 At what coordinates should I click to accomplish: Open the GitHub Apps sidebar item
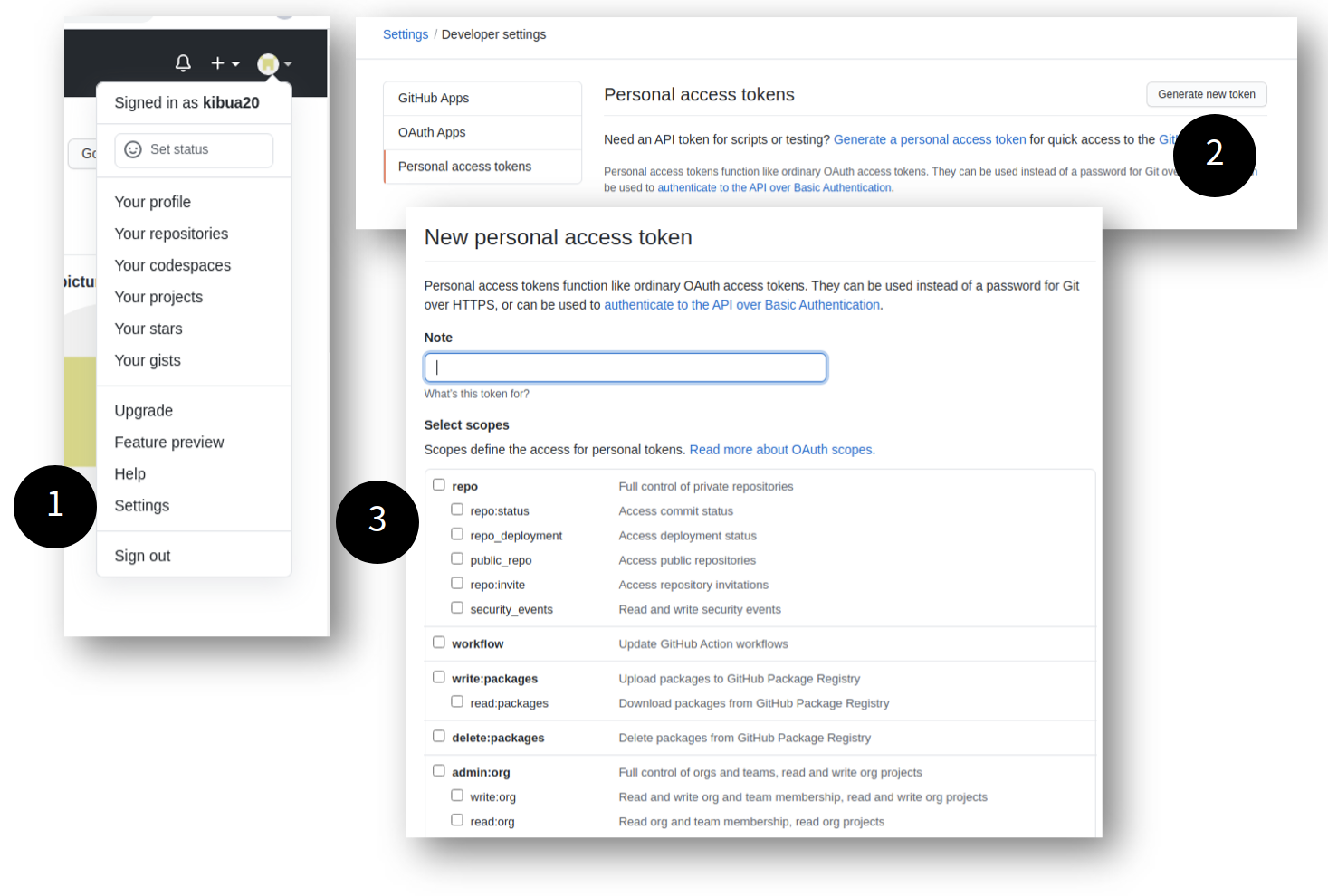coord(482,98)
